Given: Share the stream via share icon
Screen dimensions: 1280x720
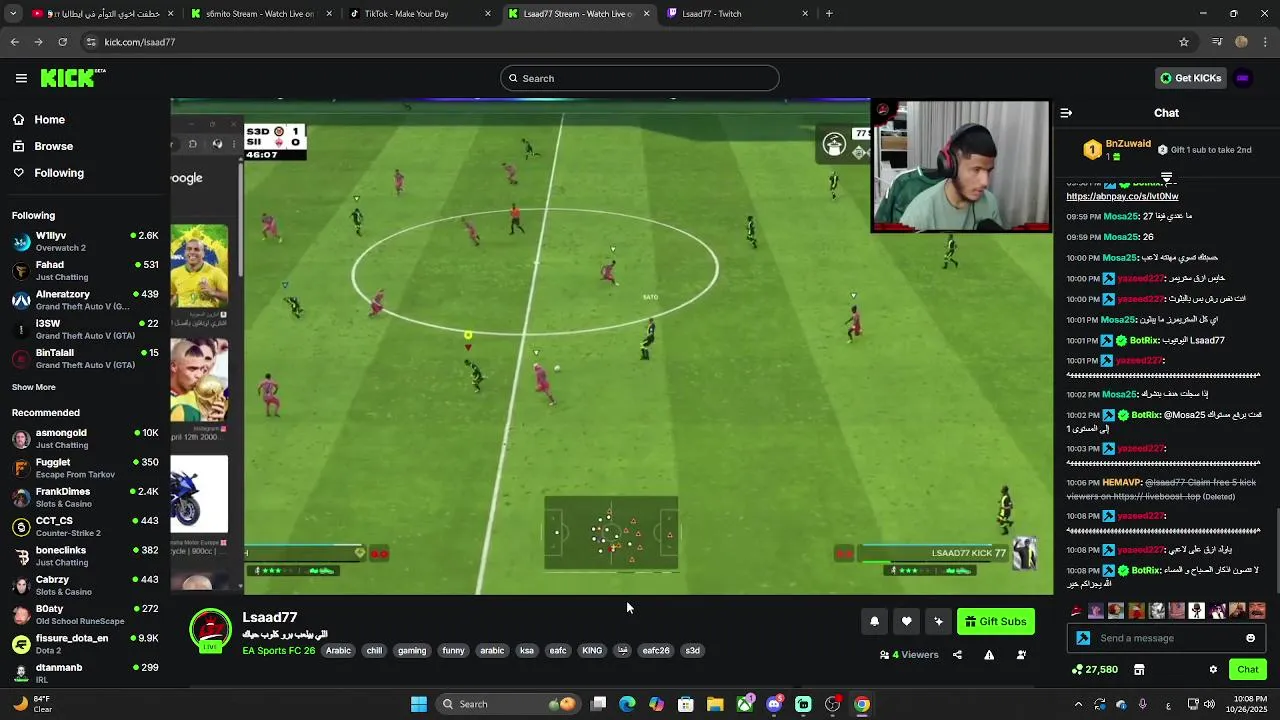Looking at the screenshot, I should [957, 655].
